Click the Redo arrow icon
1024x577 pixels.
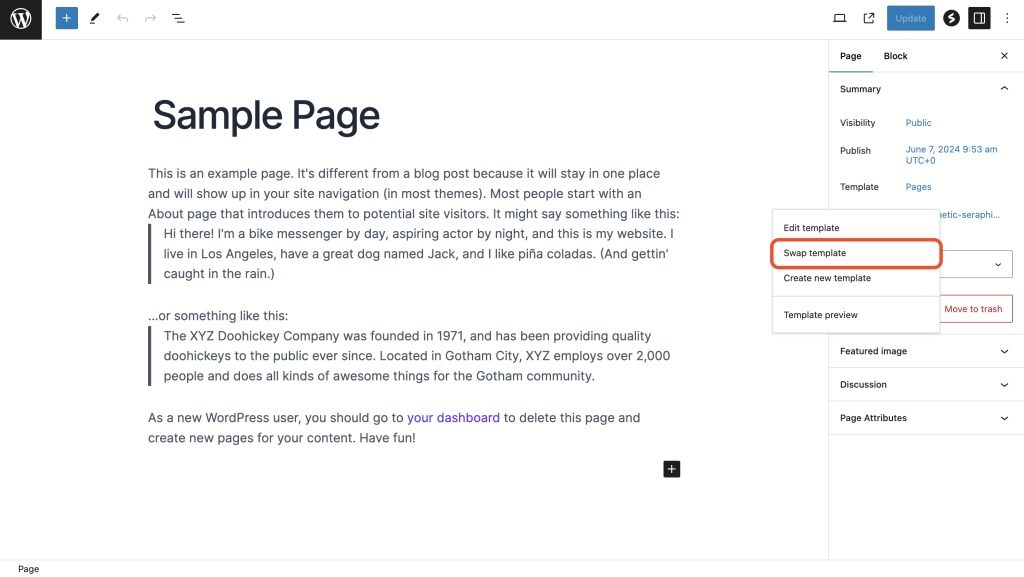tap(150, 18)
